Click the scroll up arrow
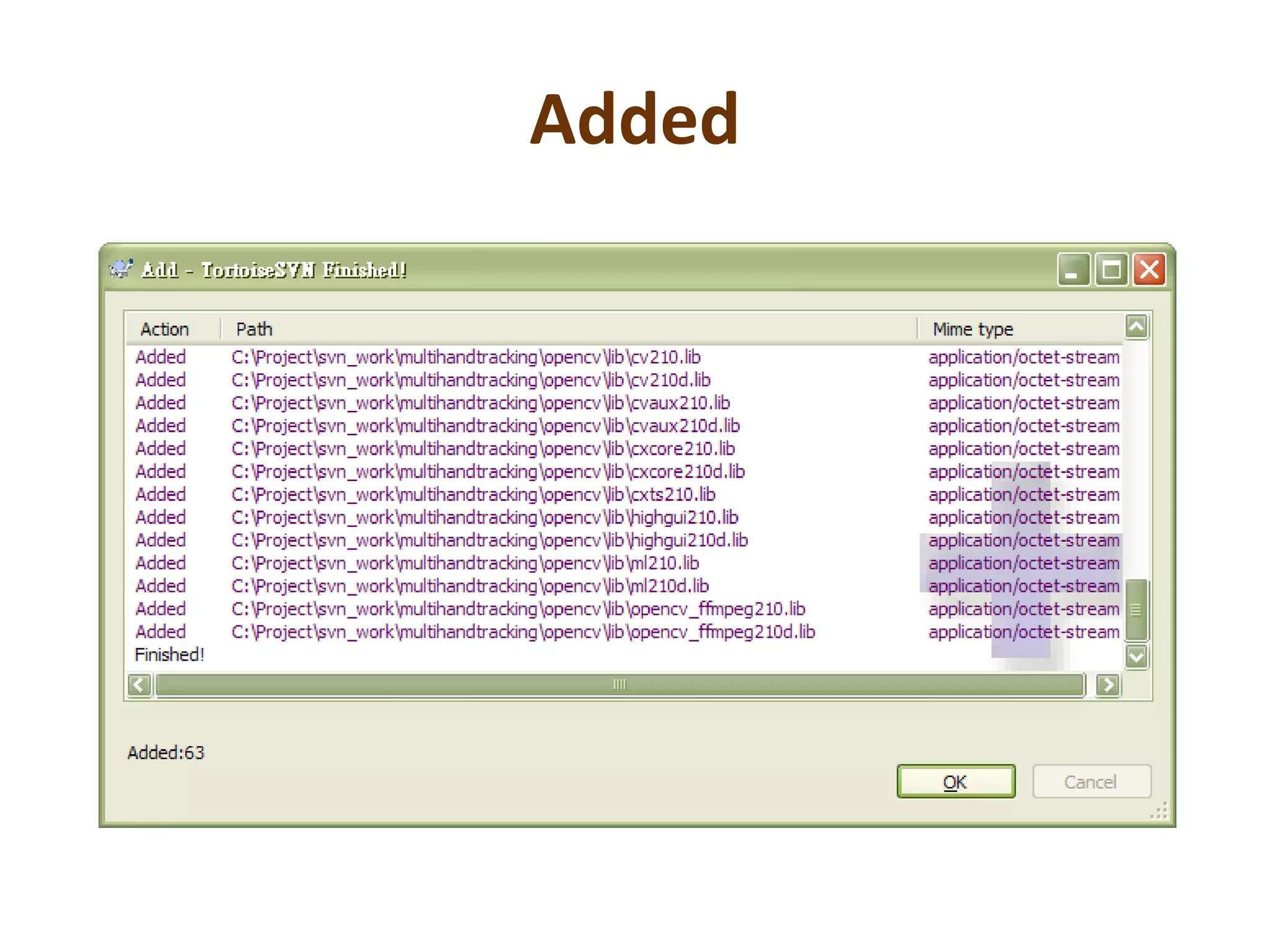The height and width of the screenshot is (952, 1270). click(1136, 327)
